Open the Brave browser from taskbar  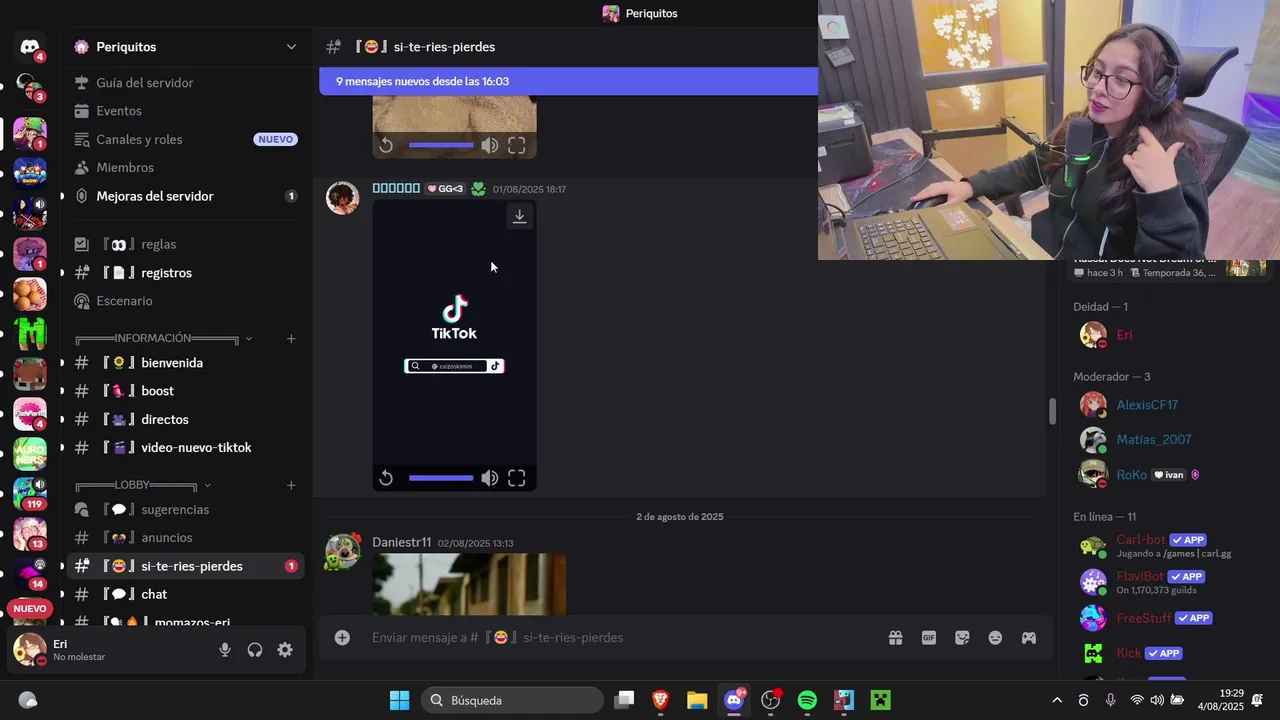coord(661,700)
